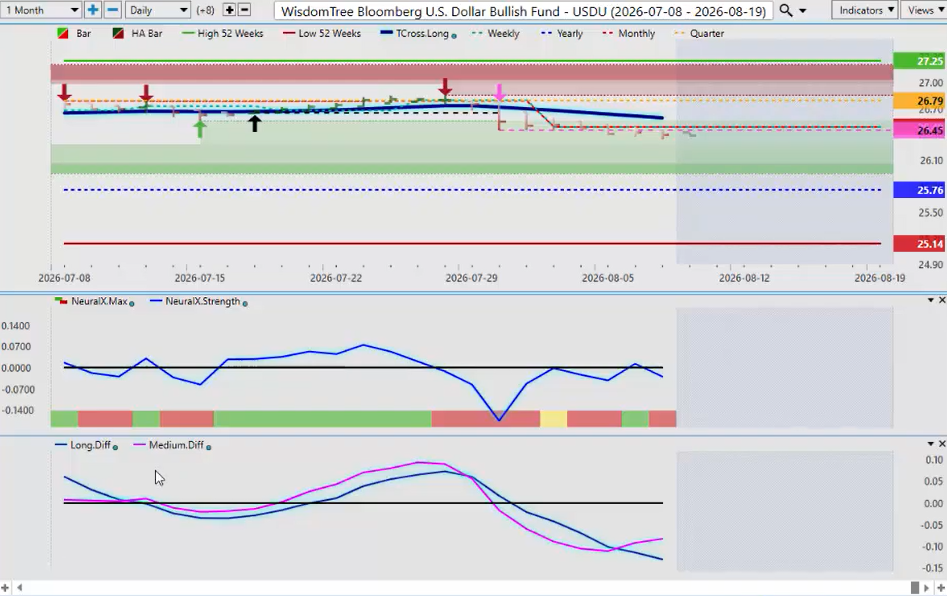This screenshot has height=596, width=947.
Task: Close the NeuralX indicator panel
Action: click(942, 300)
